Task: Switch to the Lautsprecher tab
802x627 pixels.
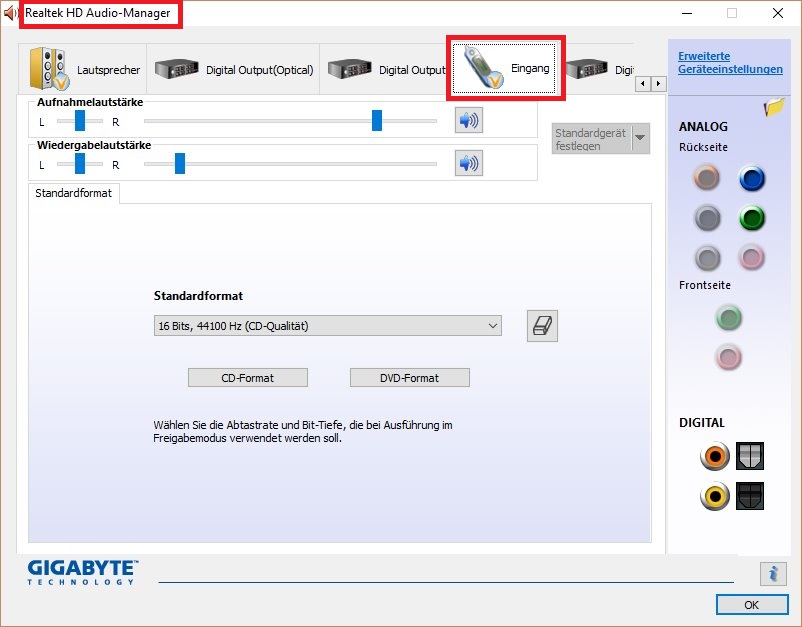Action: pyautogui.click(x=84, y=69)
